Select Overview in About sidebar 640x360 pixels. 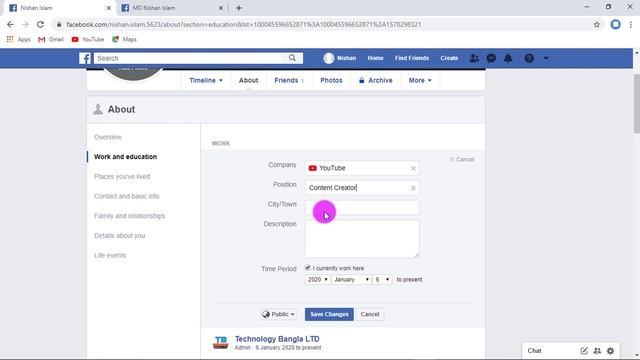pos(108,137)
